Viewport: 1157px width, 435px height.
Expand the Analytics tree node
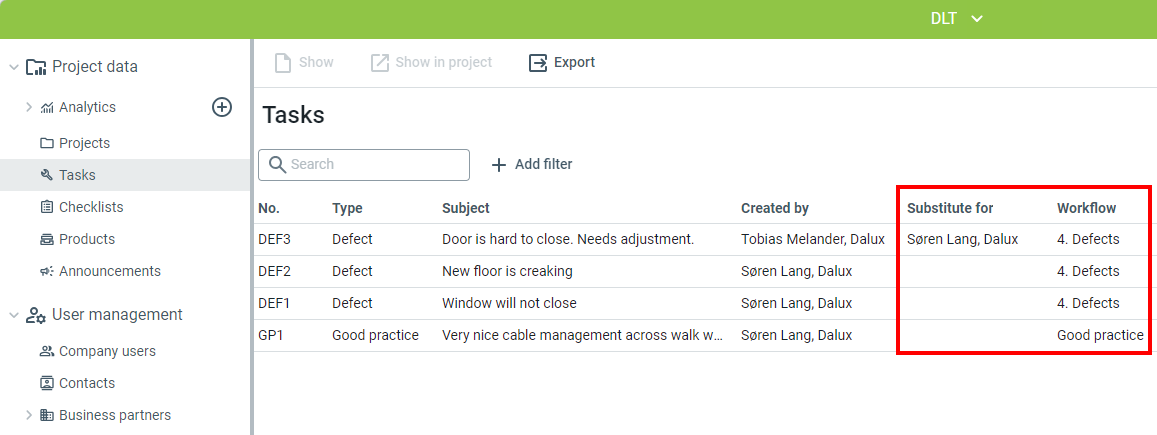[x=28, y=107]
